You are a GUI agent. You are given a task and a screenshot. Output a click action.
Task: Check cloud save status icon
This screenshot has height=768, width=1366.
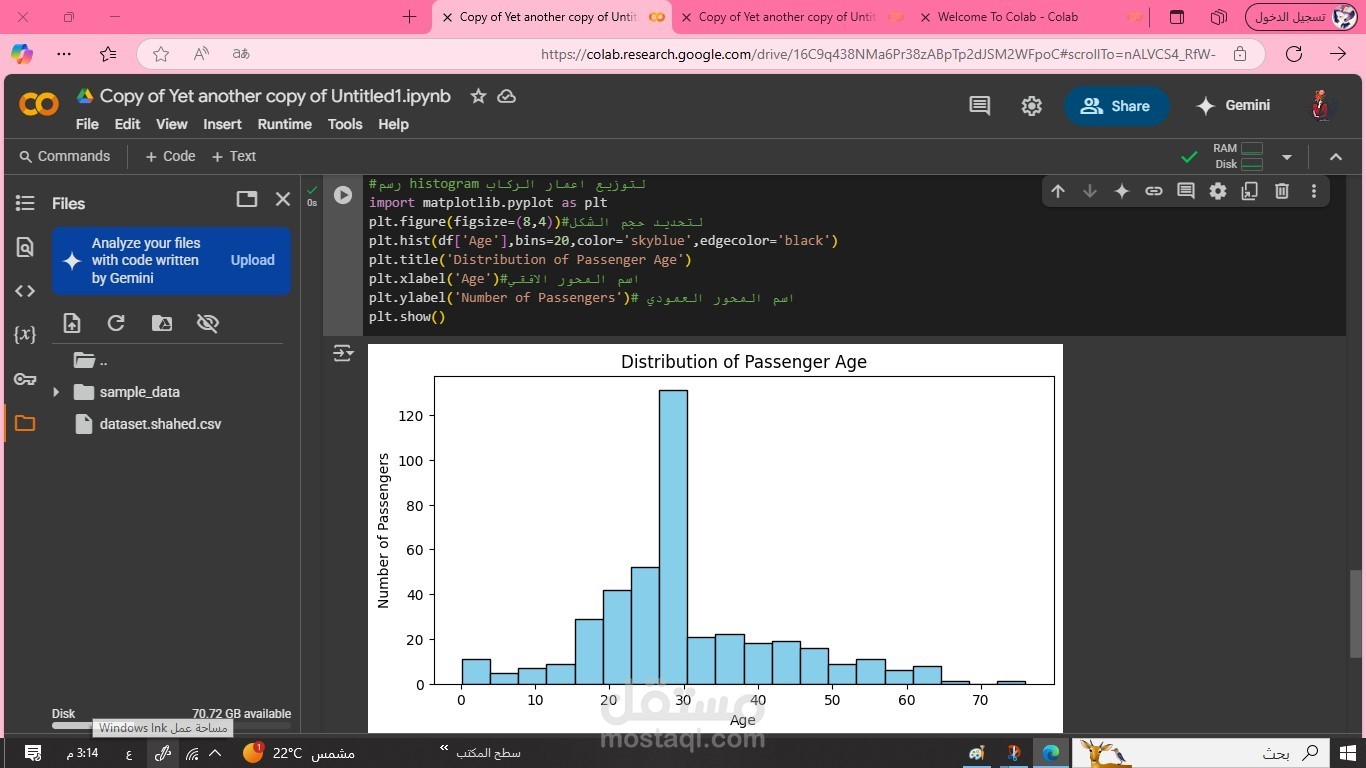(x=507, y=96)
